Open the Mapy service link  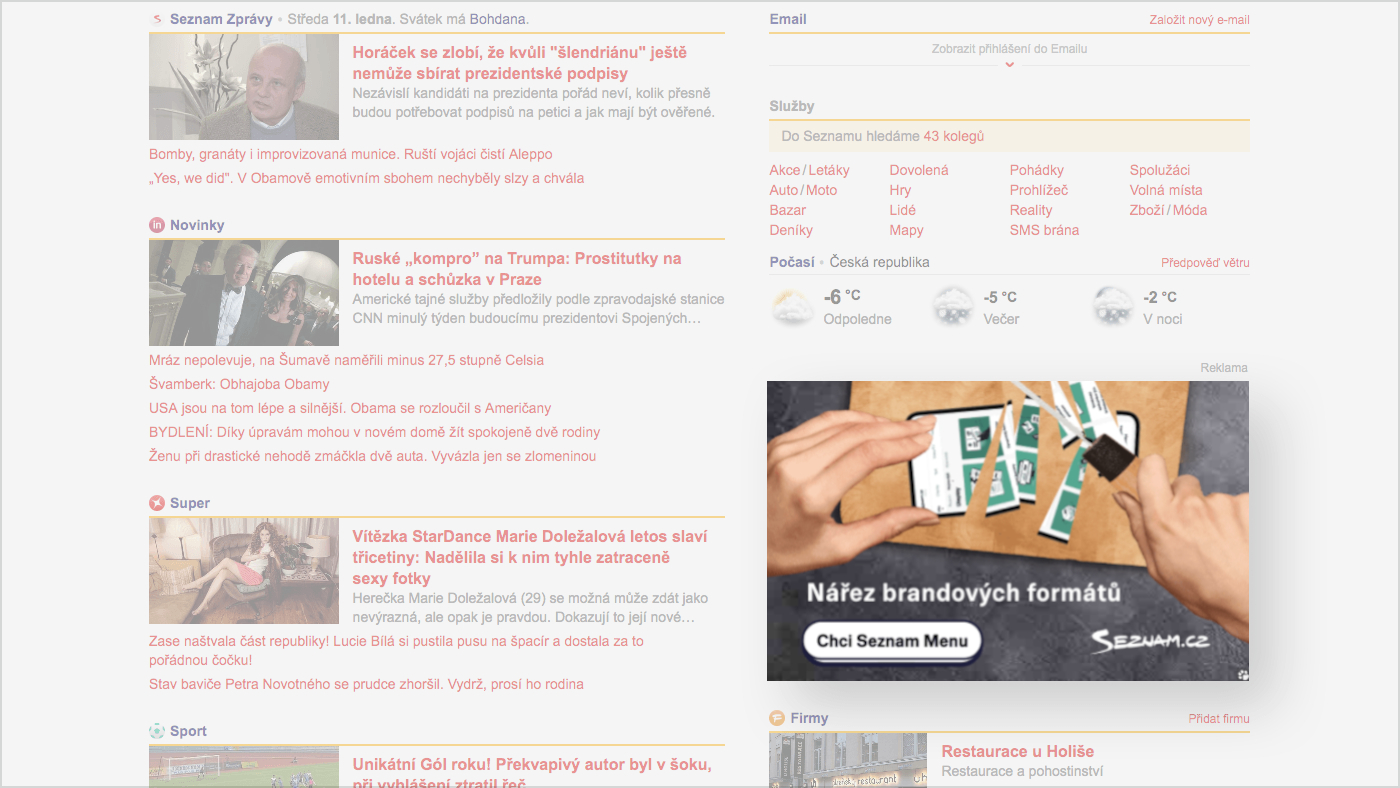point(906,230)
